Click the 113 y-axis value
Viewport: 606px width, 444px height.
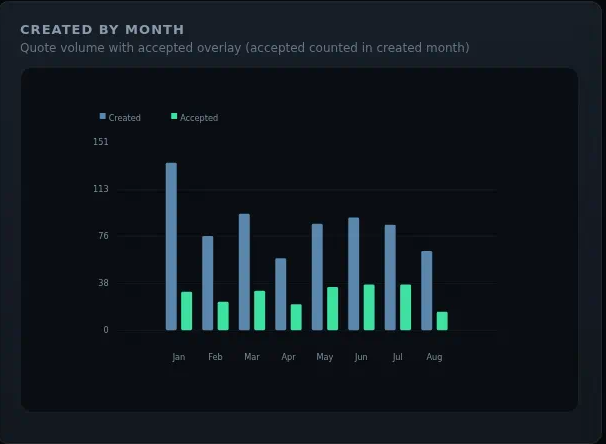pyautogui.click(x=100, y=189)
